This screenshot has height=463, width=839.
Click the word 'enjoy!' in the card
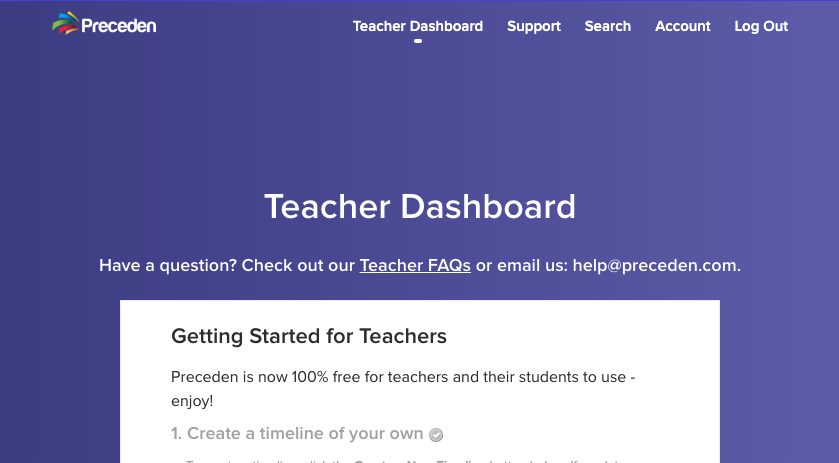click(192, 401)
